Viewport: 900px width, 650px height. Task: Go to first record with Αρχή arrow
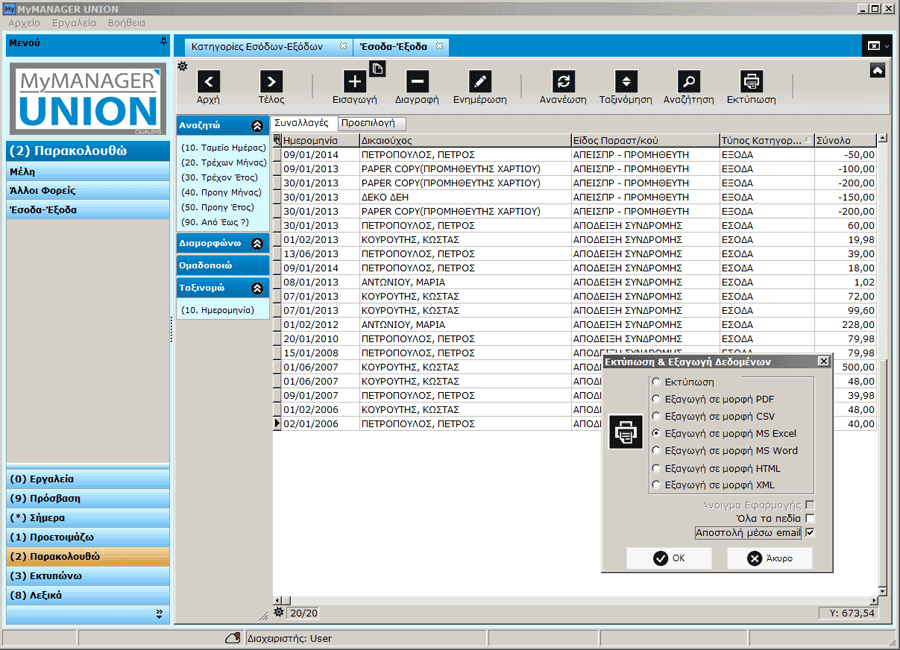[x=208, y=82]
